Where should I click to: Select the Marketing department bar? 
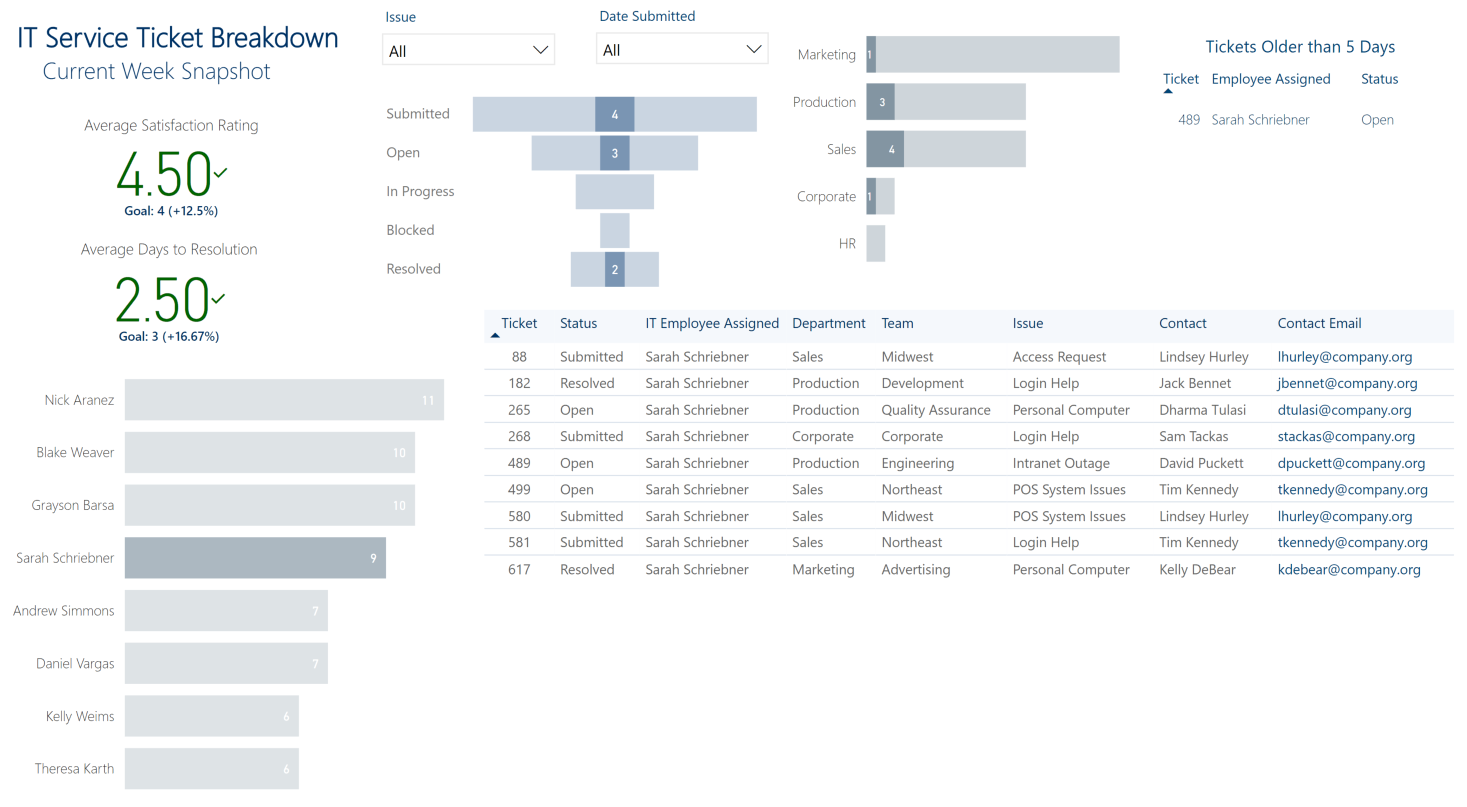coord(993,55)
